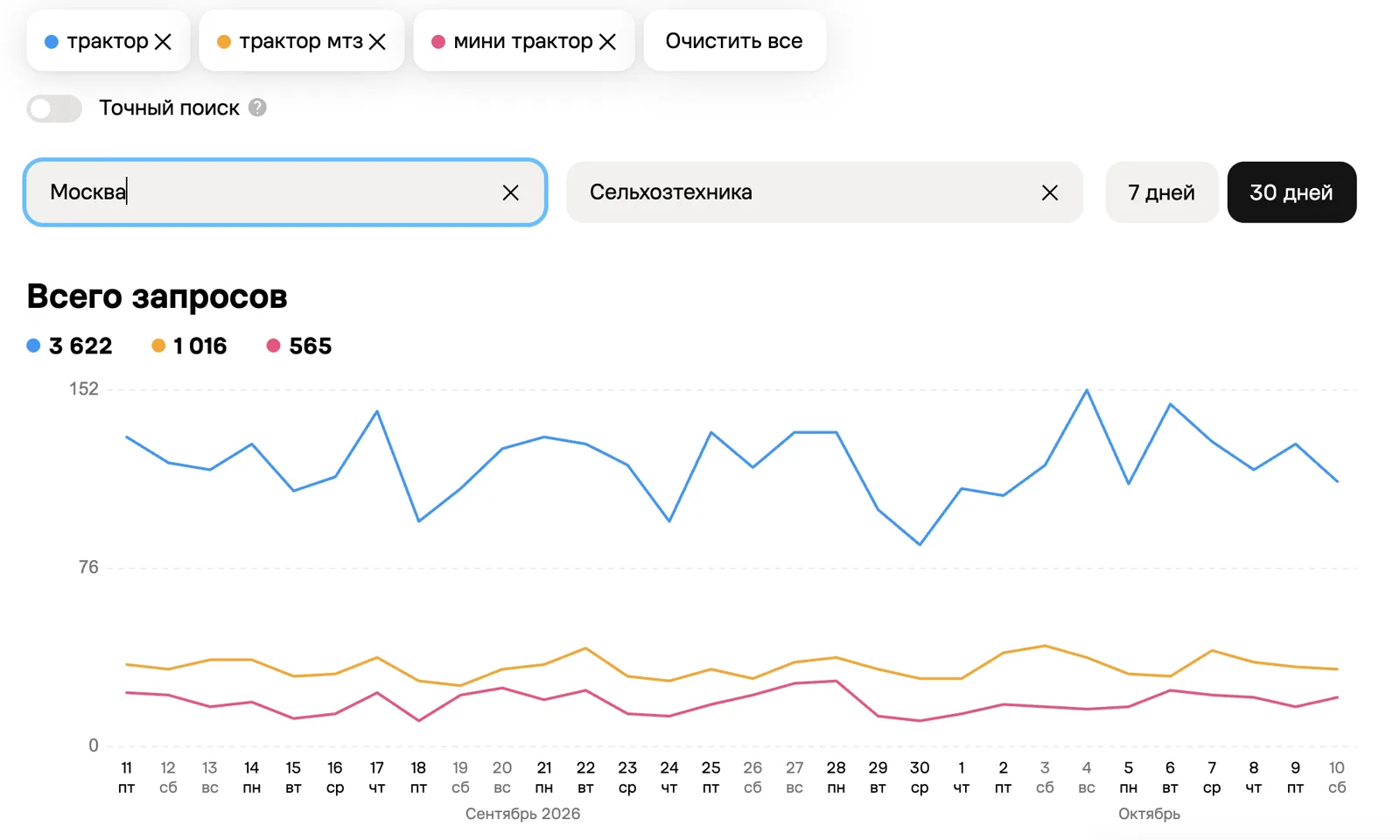Clear the Сельхозтехника category field
The height and width of the screenshot is (840, 1400).
click(1050, 192)
